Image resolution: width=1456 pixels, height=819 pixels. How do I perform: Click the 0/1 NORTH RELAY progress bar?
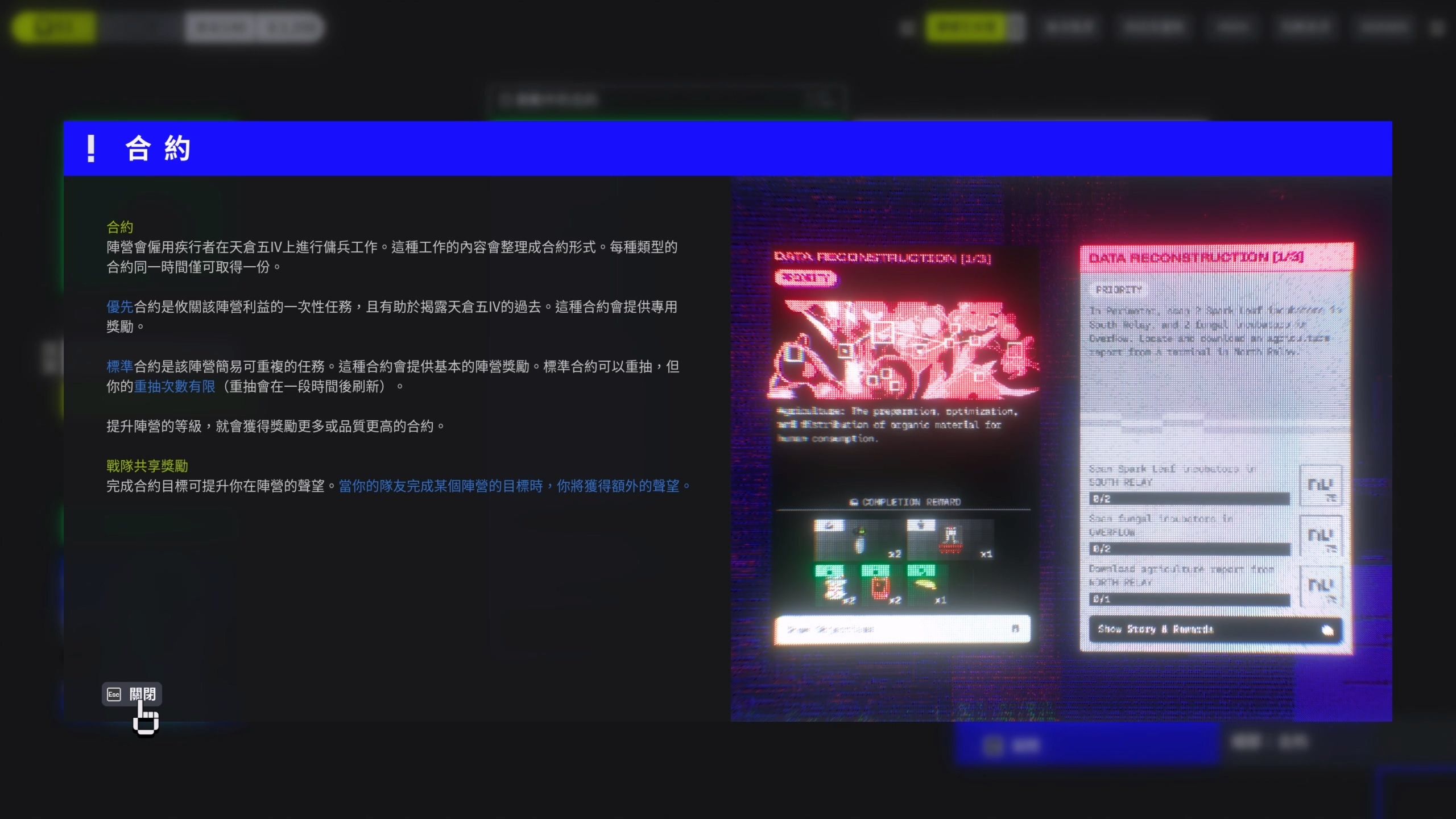(x=1189, y=599)
